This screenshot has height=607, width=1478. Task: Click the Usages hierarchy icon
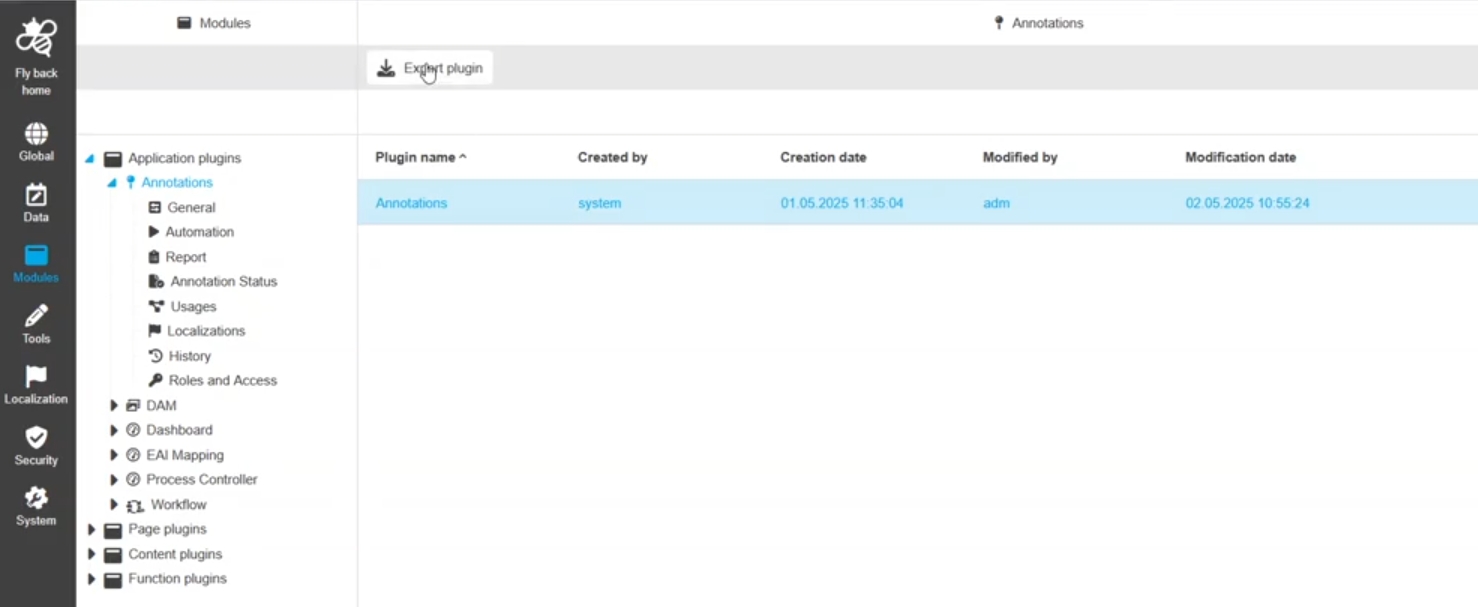(x=156, y=306)
